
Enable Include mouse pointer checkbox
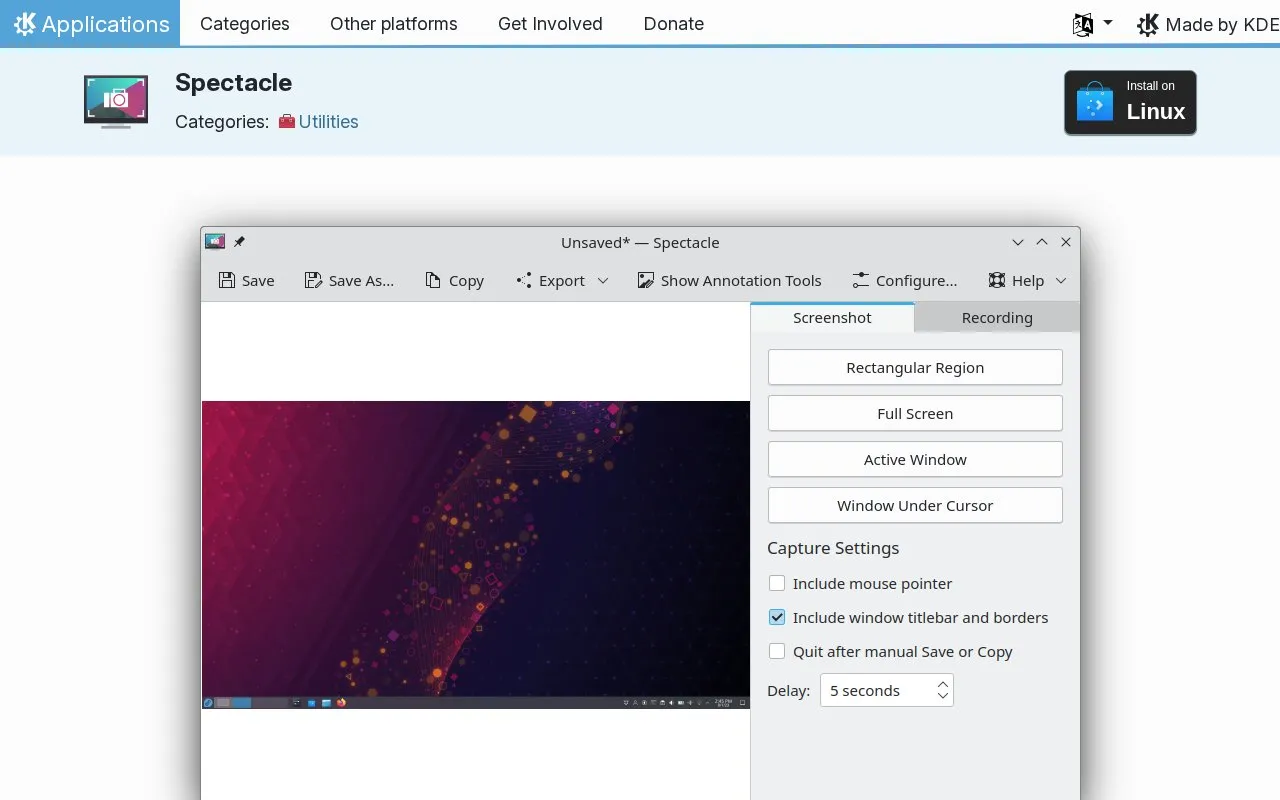point(777,583)
